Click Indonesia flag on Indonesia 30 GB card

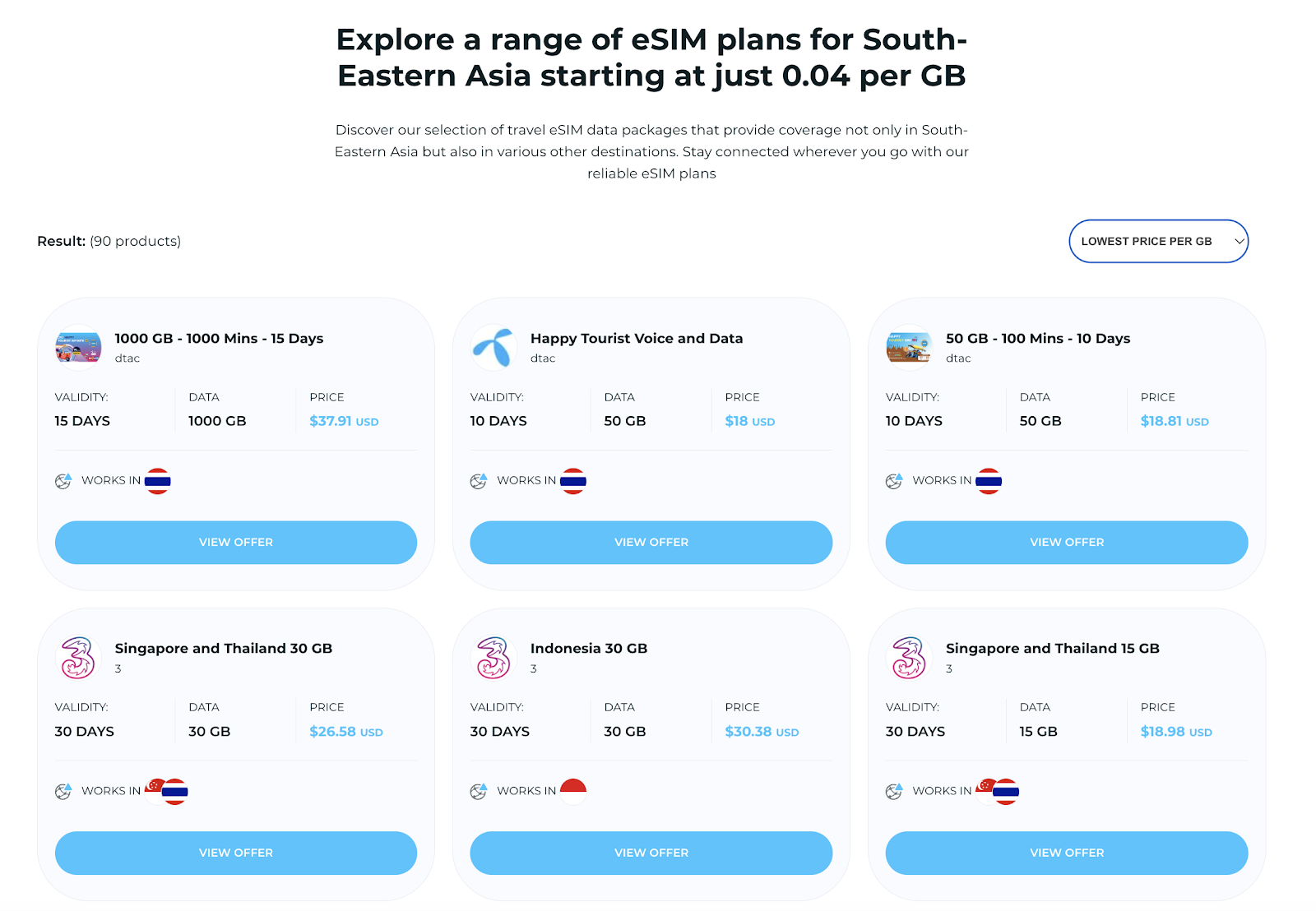point(572,791)
